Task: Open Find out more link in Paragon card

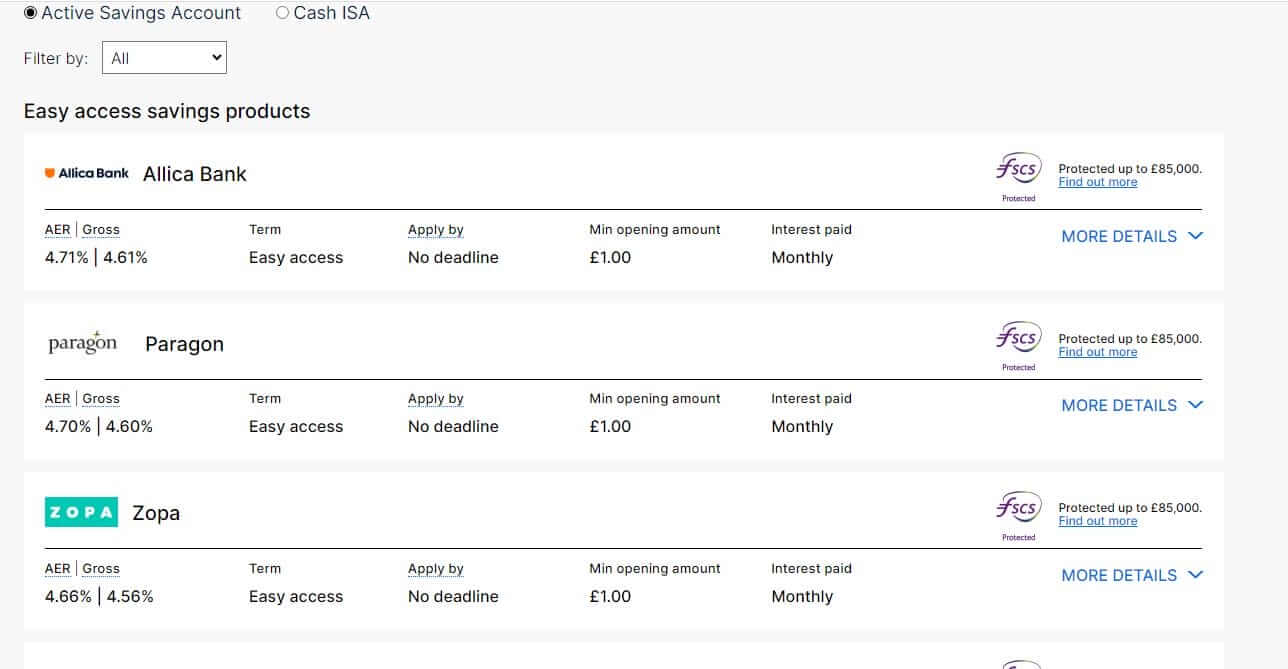Action: pyautogui.click(x=1097, y=352)
